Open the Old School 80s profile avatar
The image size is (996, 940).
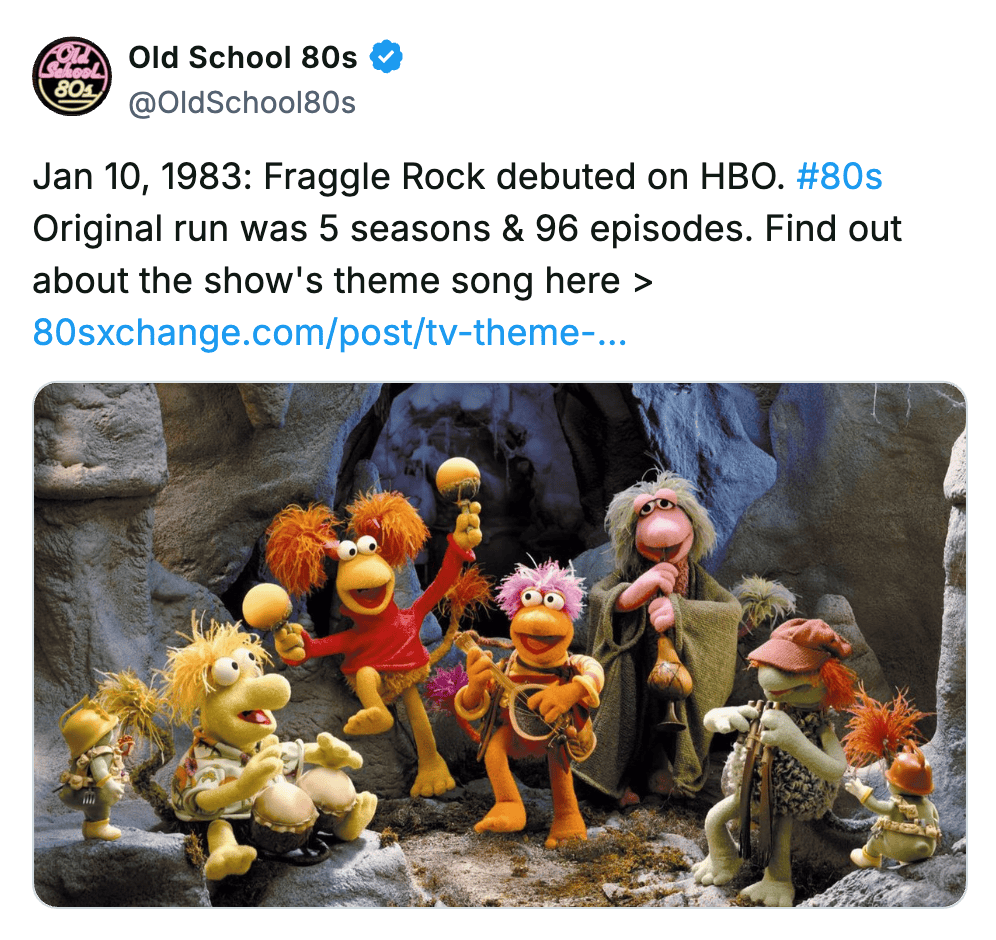[72, 76]
